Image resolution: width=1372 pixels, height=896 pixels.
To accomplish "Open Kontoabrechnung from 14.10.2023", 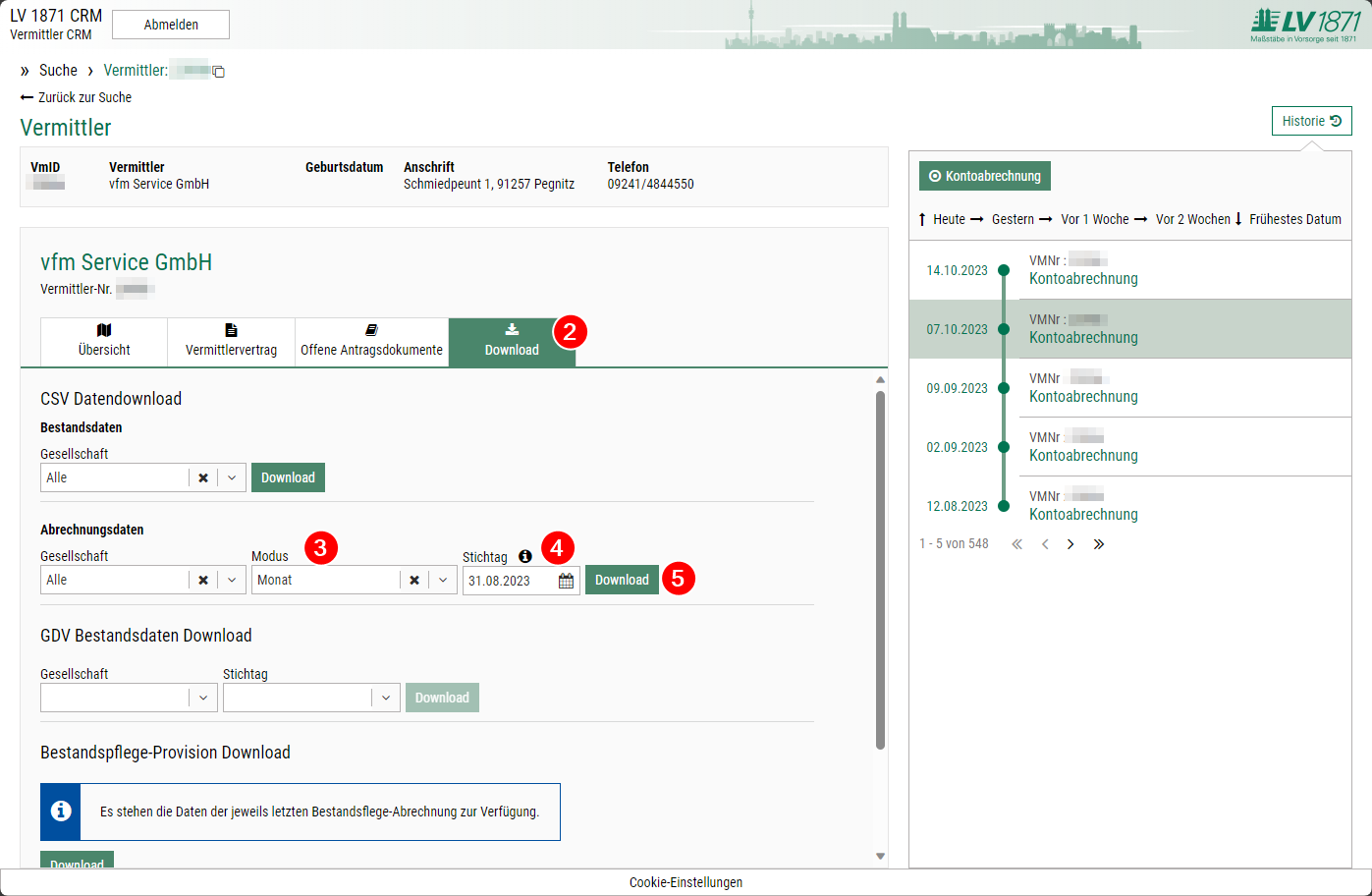I will [1083, 279].
